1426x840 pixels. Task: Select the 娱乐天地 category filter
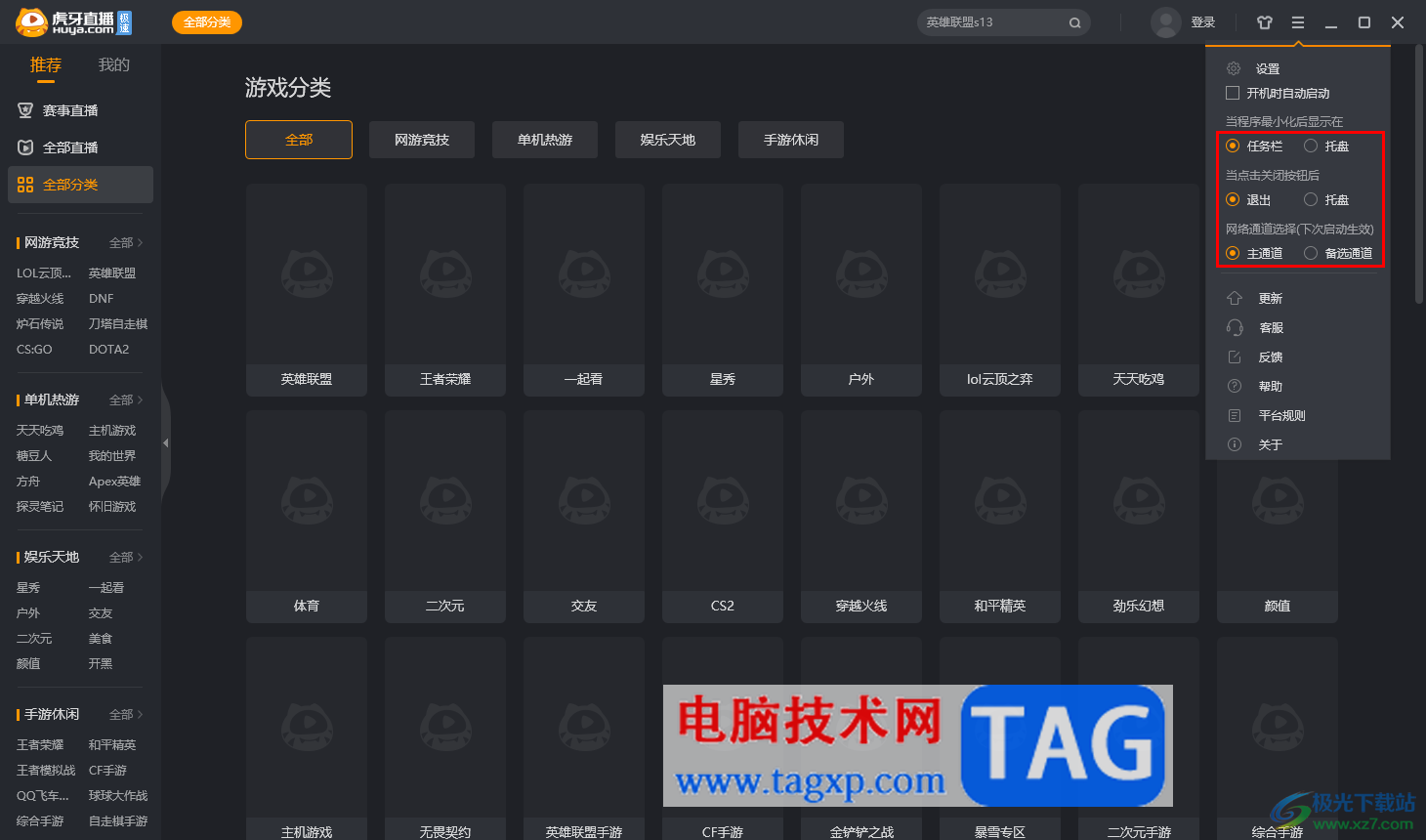(668, 140)
